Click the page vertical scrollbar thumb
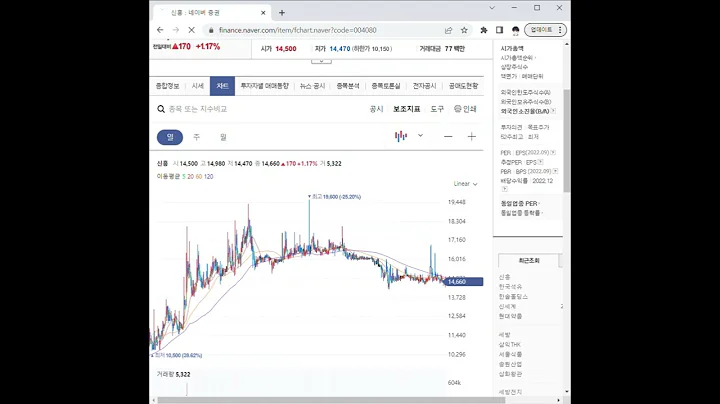 coord(567,140)
